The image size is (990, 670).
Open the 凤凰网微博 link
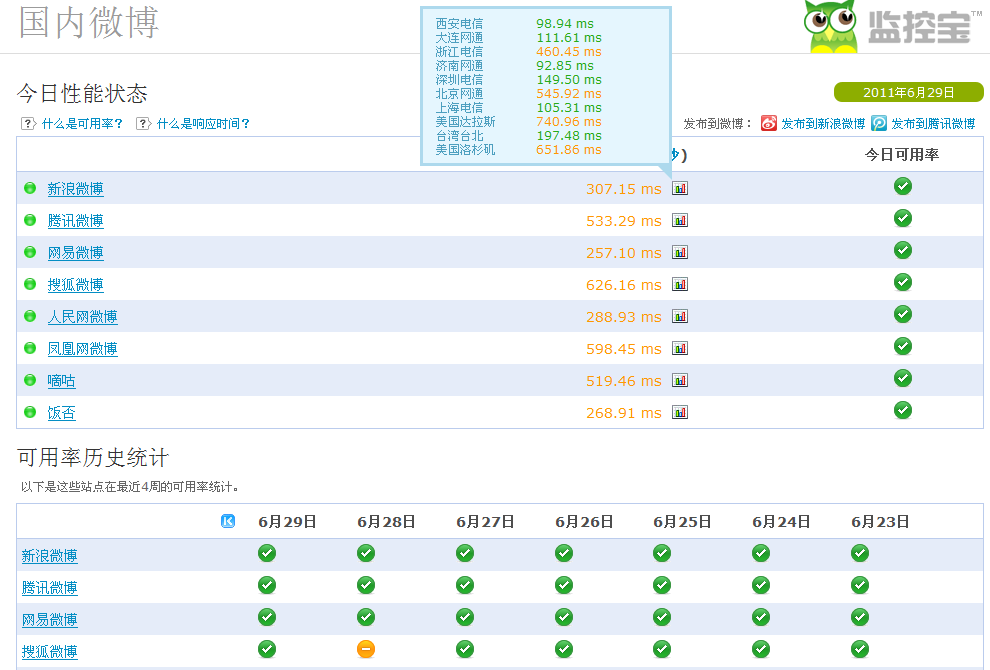tap(82, 349)
